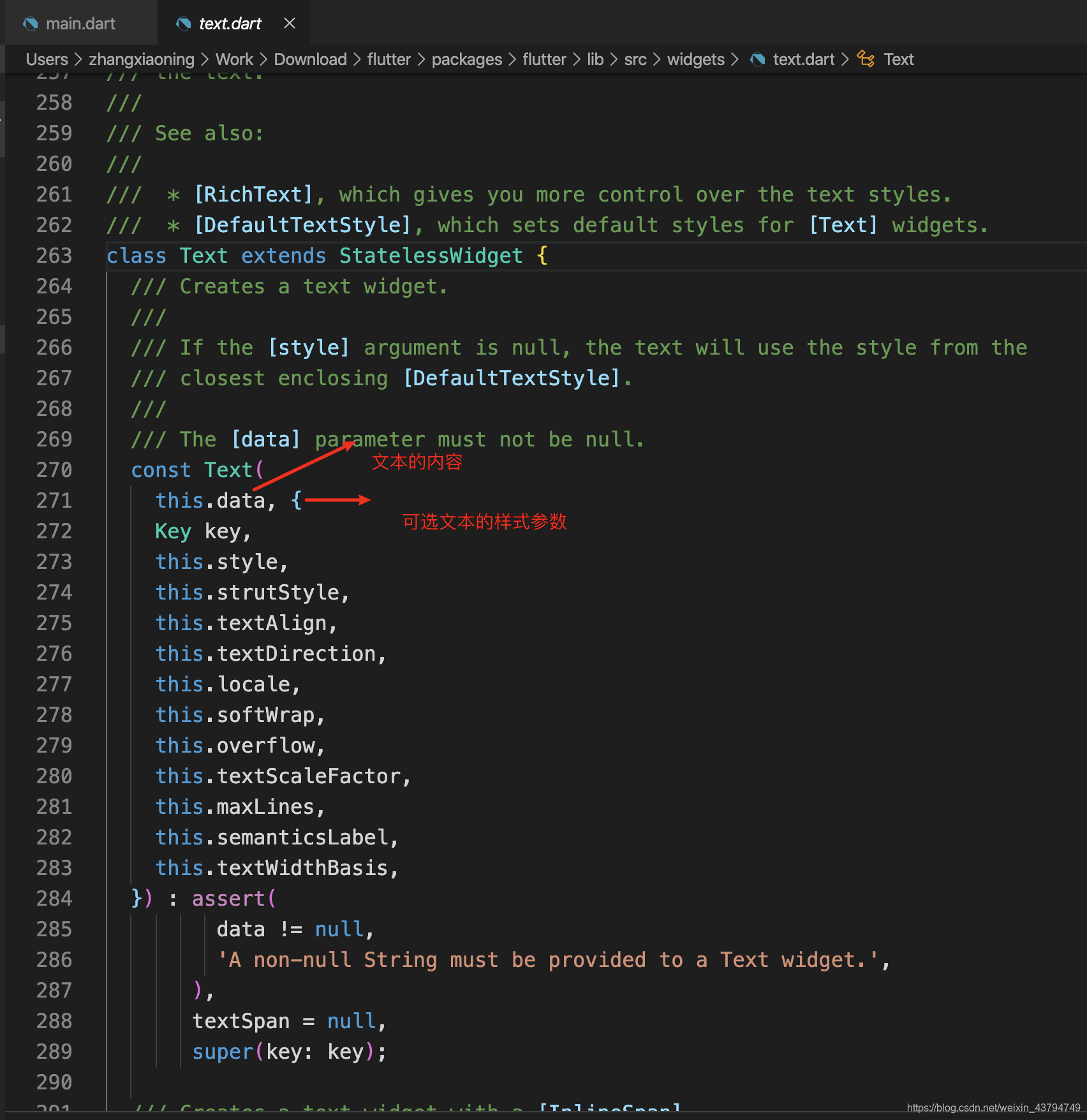Click line number 284 in gutter
Image resolution: width=1087 pixels, height=1120 pixels.
click(54, 899)
